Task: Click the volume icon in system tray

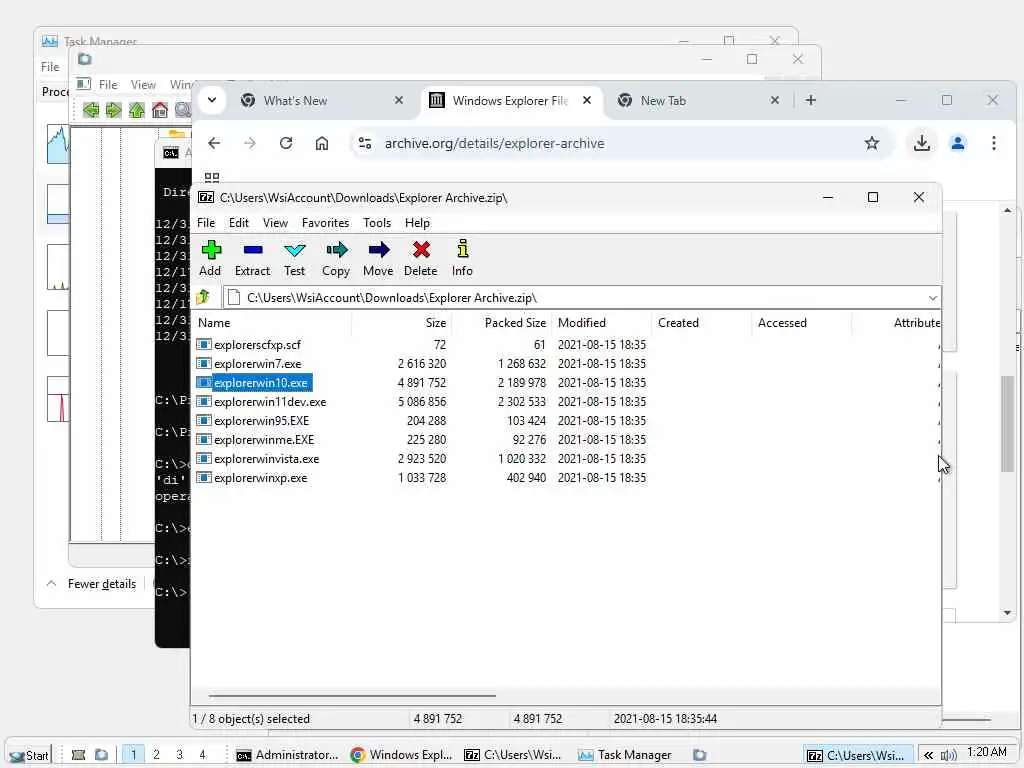Action: 948,755
